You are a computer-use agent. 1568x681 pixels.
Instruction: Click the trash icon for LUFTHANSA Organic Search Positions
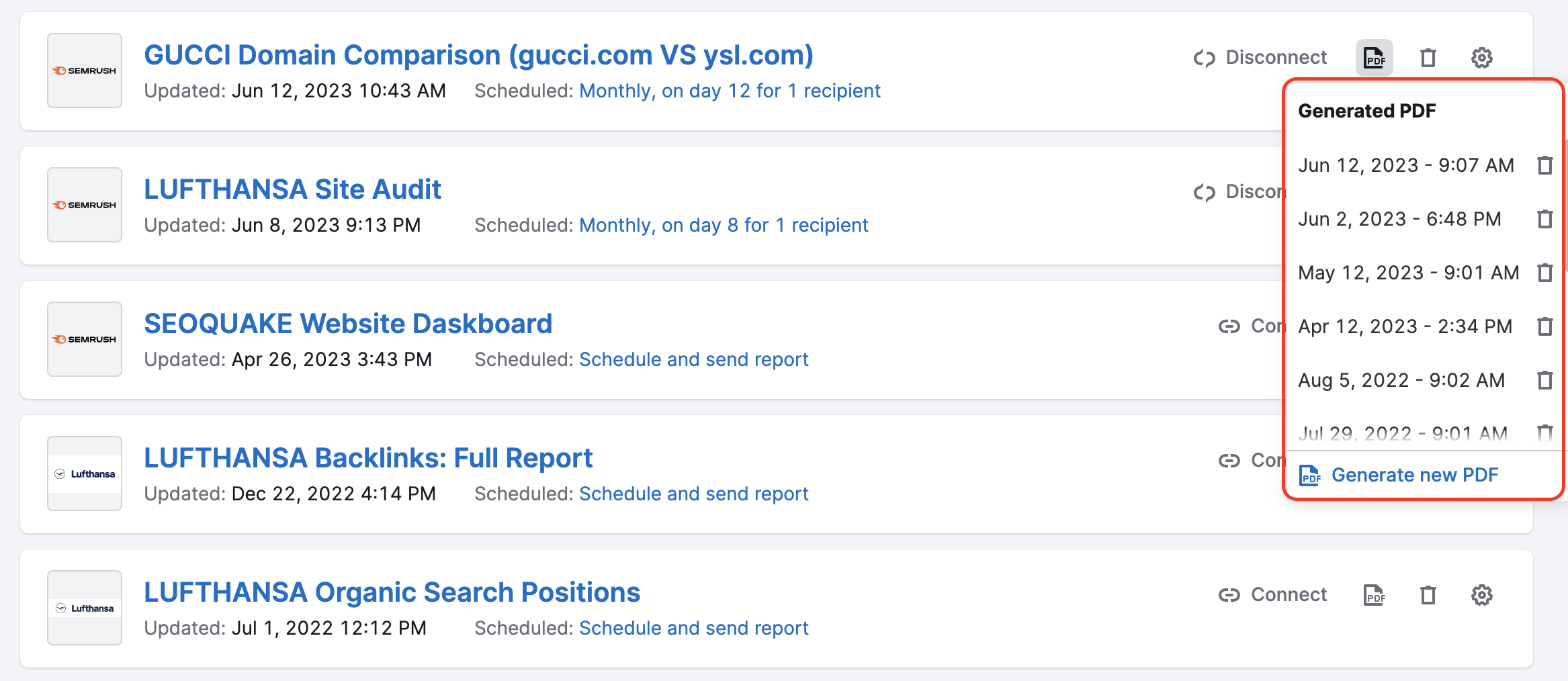(x=1428, y=595)
